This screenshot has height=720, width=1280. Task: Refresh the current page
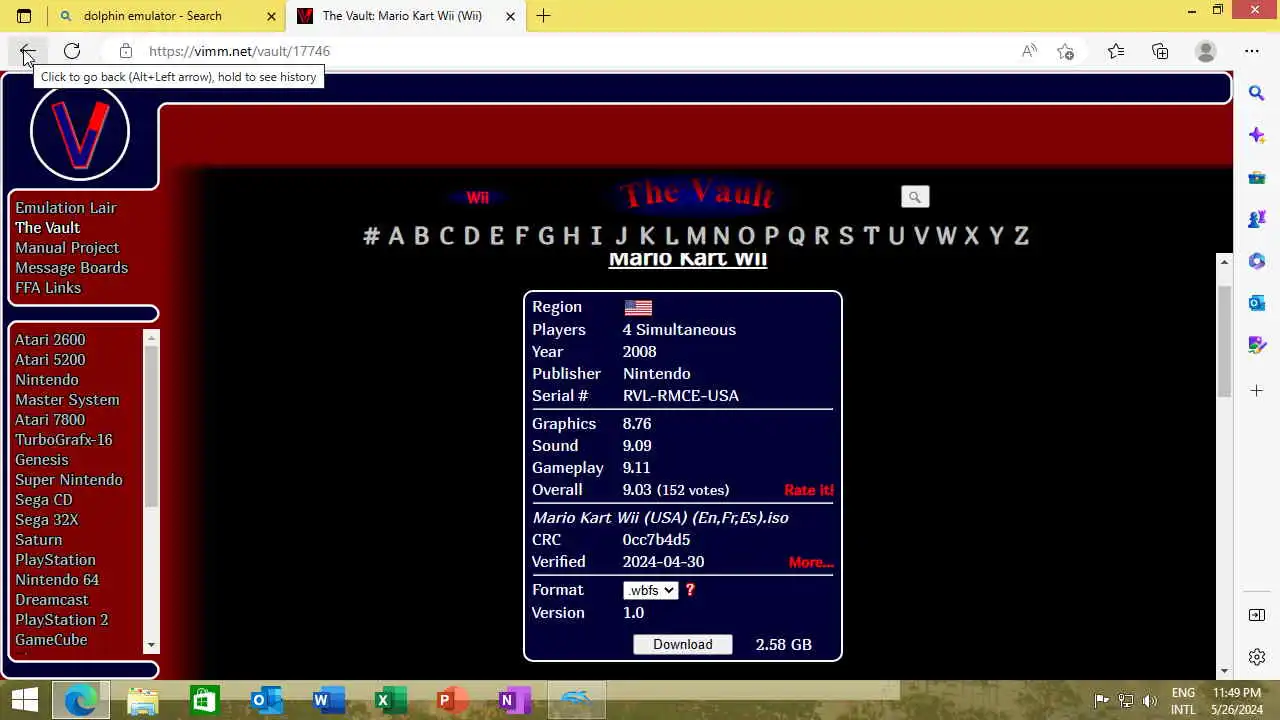[72, 51]
